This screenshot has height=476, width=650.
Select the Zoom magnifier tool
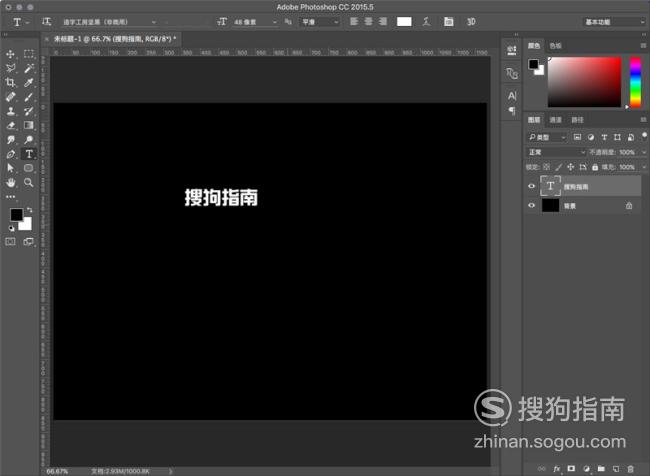(29, 182)
